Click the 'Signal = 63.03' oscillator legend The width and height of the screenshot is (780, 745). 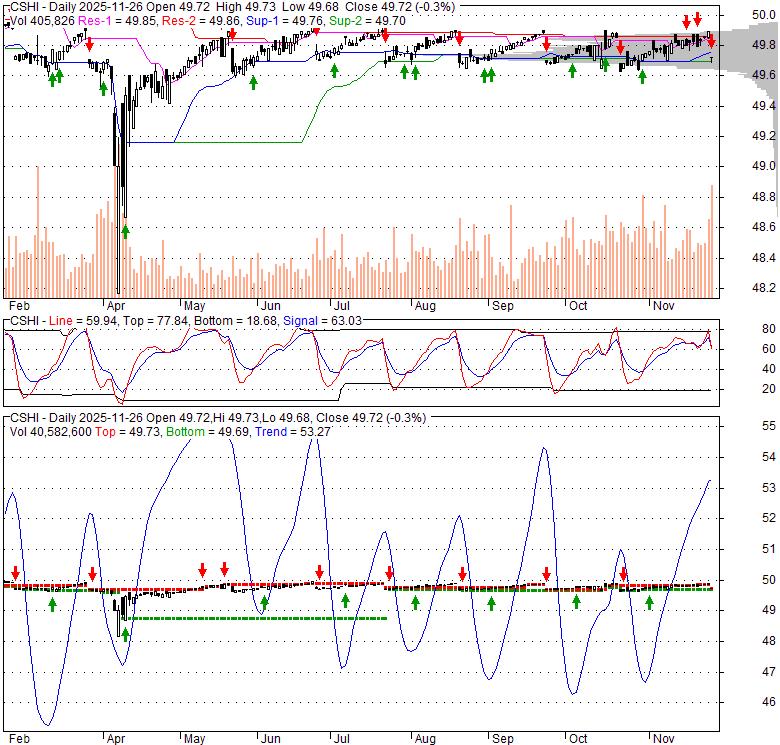point(322,321)
